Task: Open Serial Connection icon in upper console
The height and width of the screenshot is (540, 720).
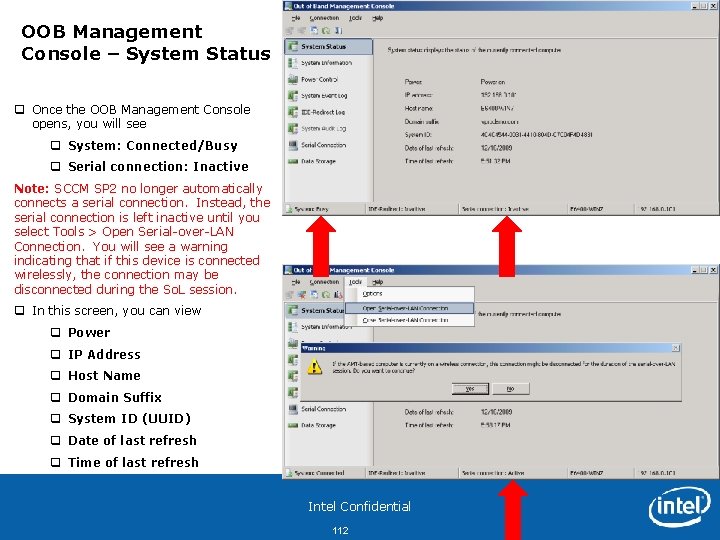Action: [x=292, y=145]
